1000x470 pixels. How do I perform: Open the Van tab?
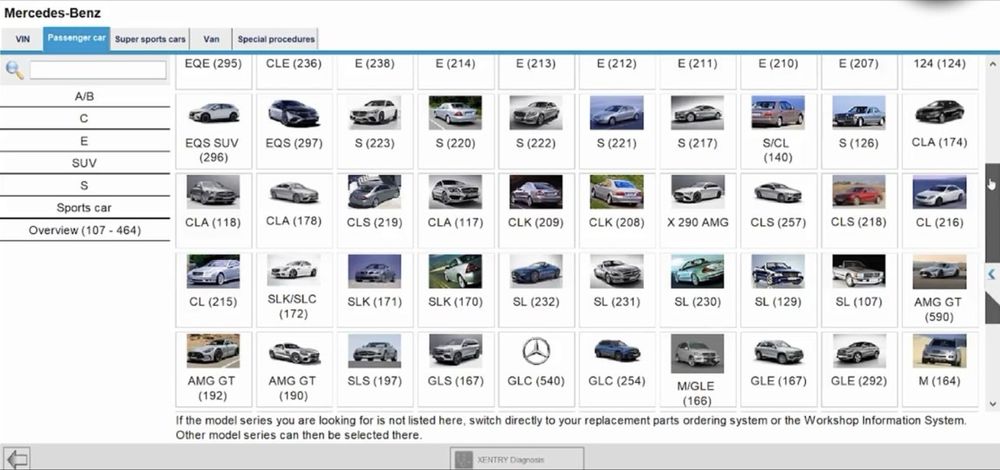[211, 39]
